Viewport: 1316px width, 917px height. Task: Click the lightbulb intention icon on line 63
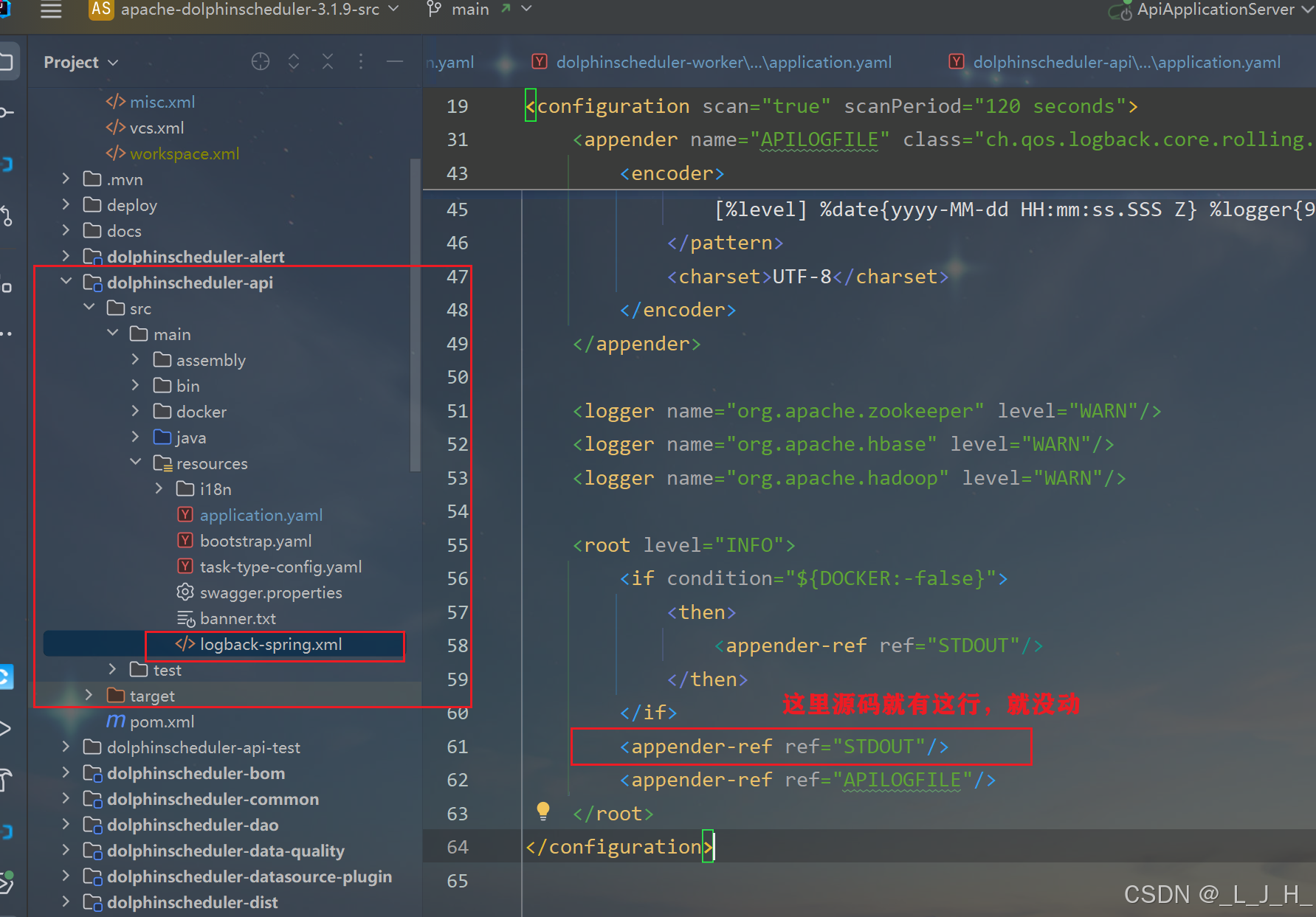pyautogui.click(x=543, y=812)
